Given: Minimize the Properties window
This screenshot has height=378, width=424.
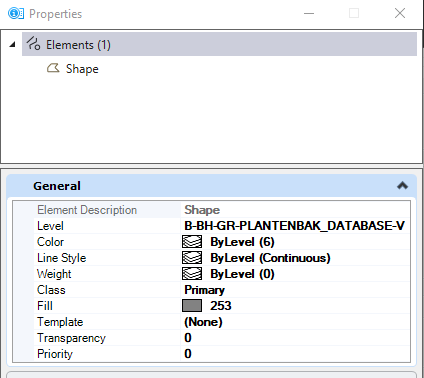Looking at the screenshot, I should pyautogui.click(x=309, y=13).
